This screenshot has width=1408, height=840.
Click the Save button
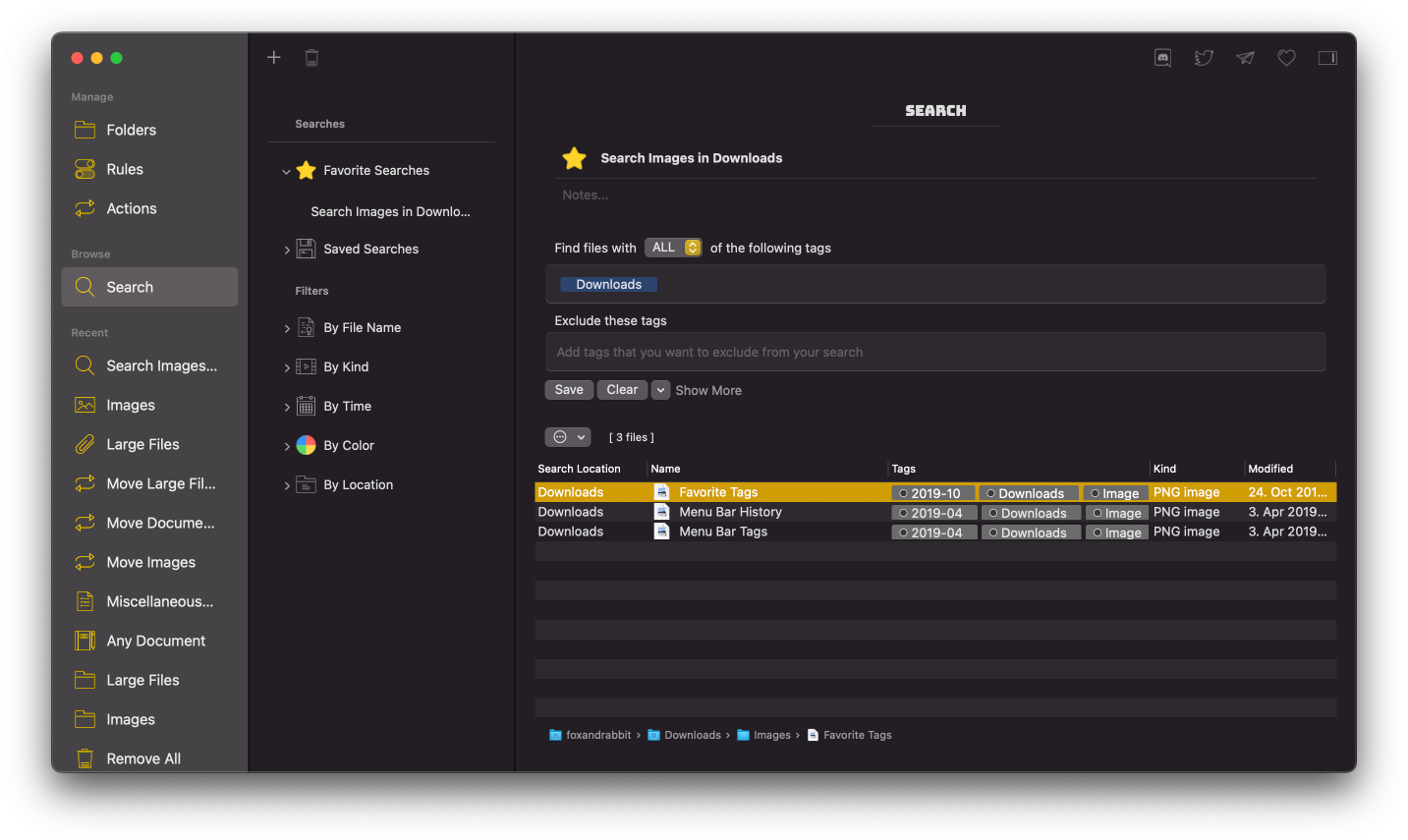(569, 389)
